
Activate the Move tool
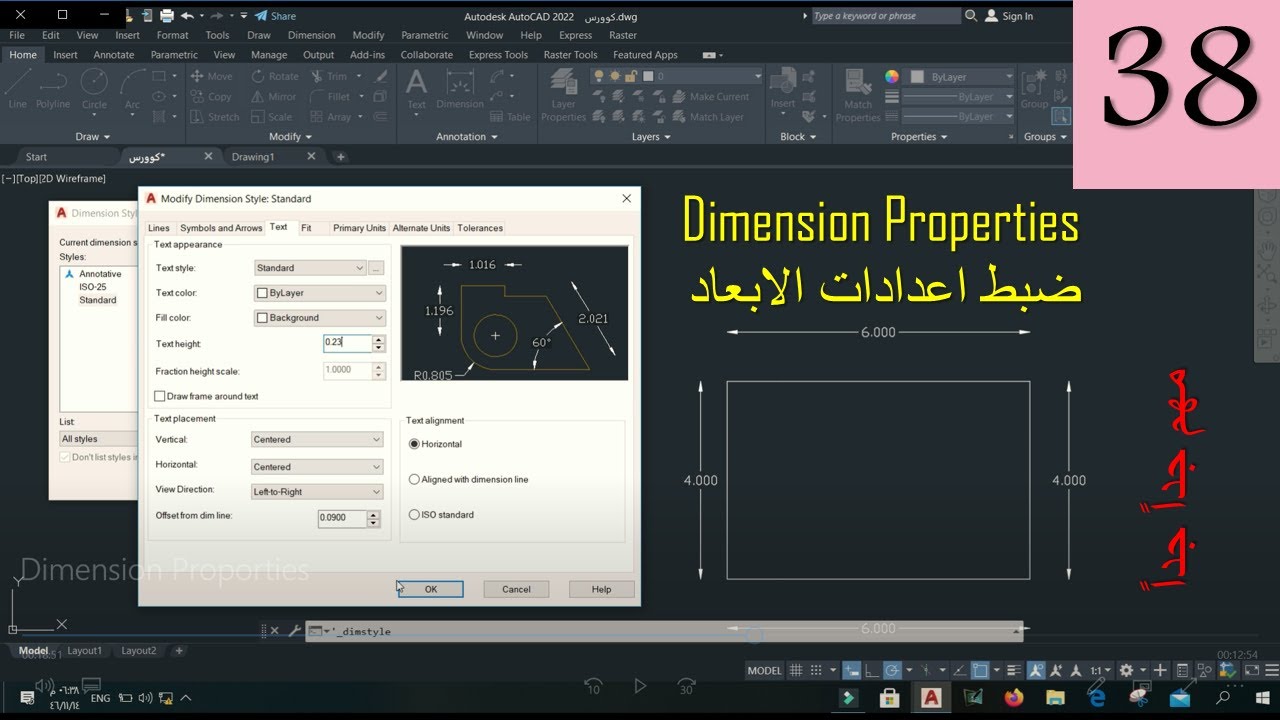(x=212, y=76)
